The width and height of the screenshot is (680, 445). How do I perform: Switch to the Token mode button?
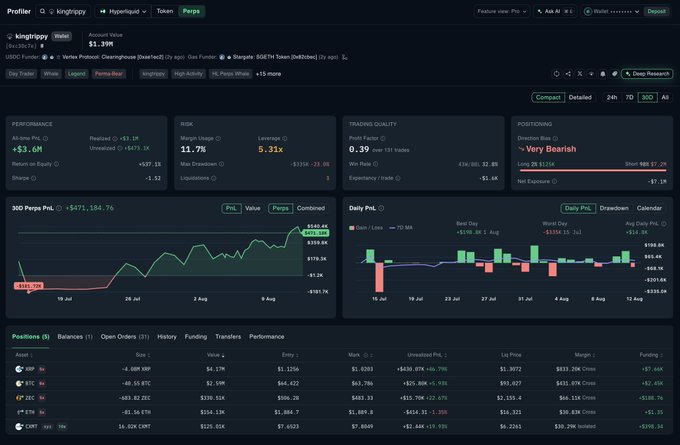[165, 11]
